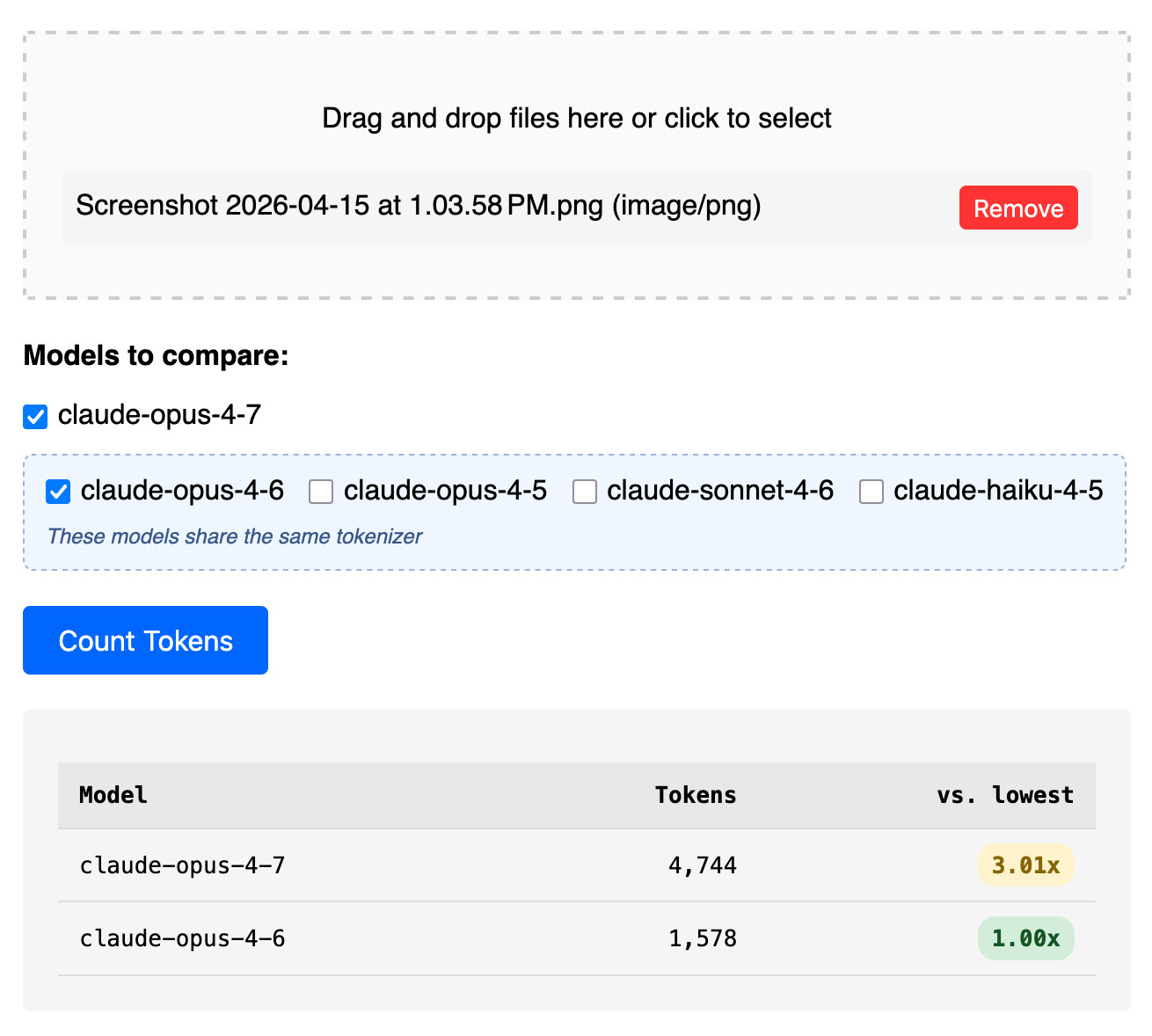The image size is (1152, 1036).
Task: Click the vs. lowest column header
Action: click(x=1004, y=795)
